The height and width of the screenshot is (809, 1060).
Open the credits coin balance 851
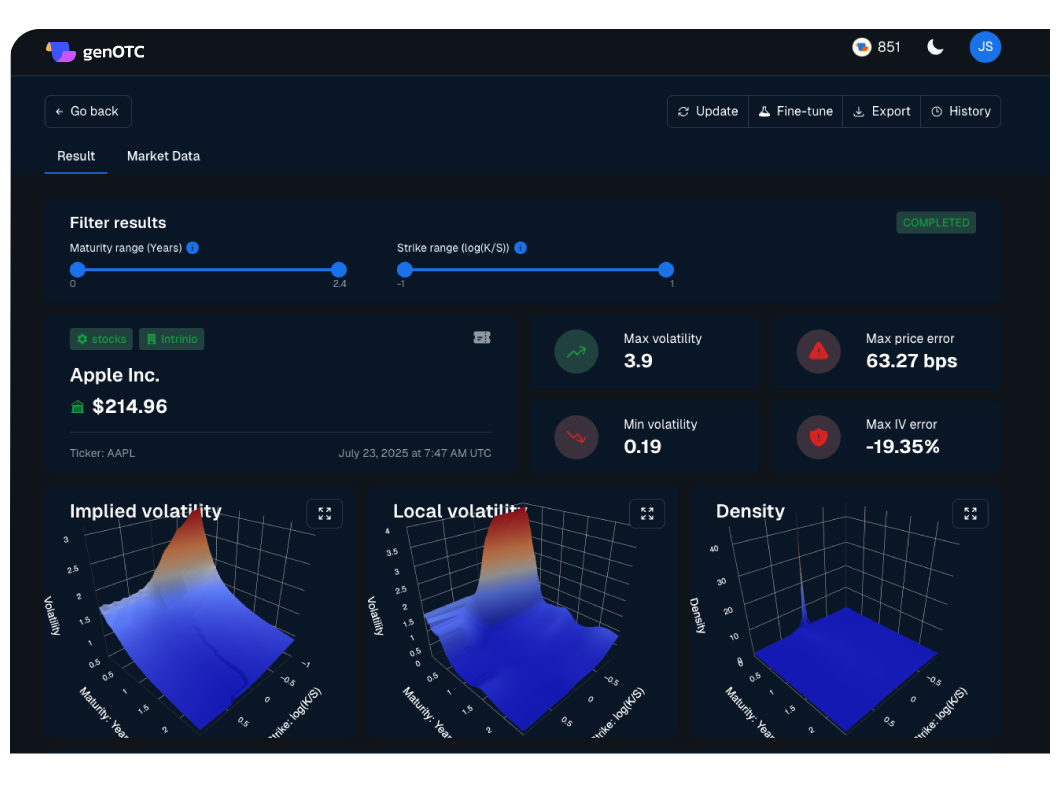(876, 47)
